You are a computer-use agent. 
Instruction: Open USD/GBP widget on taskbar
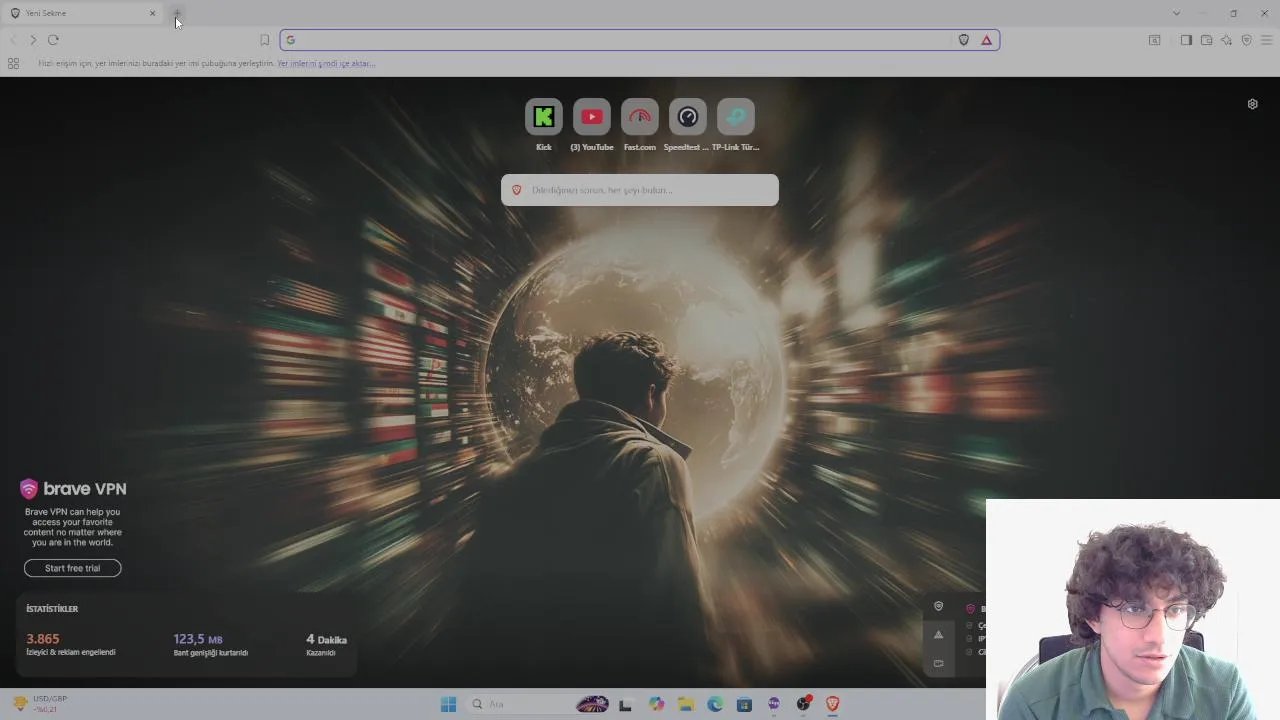tap(40, 704)
